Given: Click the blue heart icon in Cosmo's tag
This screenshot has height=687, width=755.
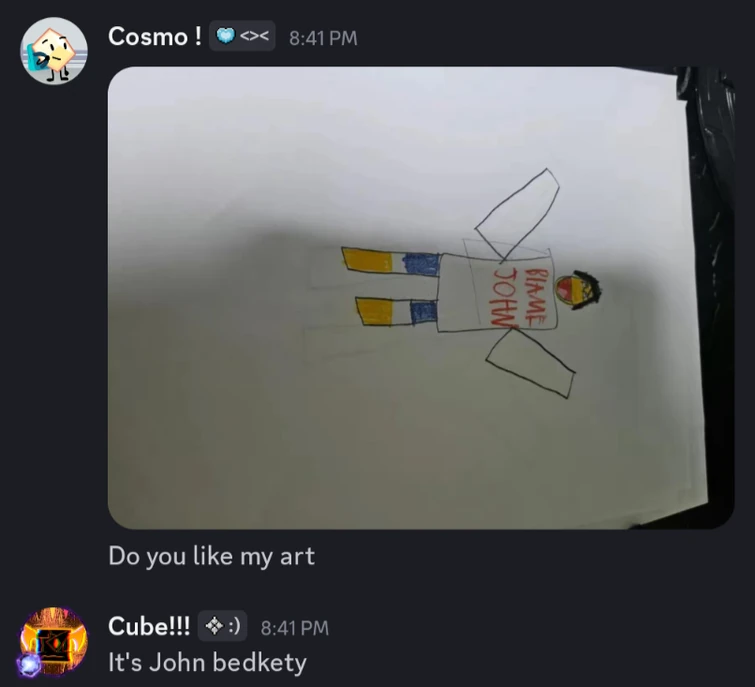Looking at the screenshot, I should coord(225,36).
